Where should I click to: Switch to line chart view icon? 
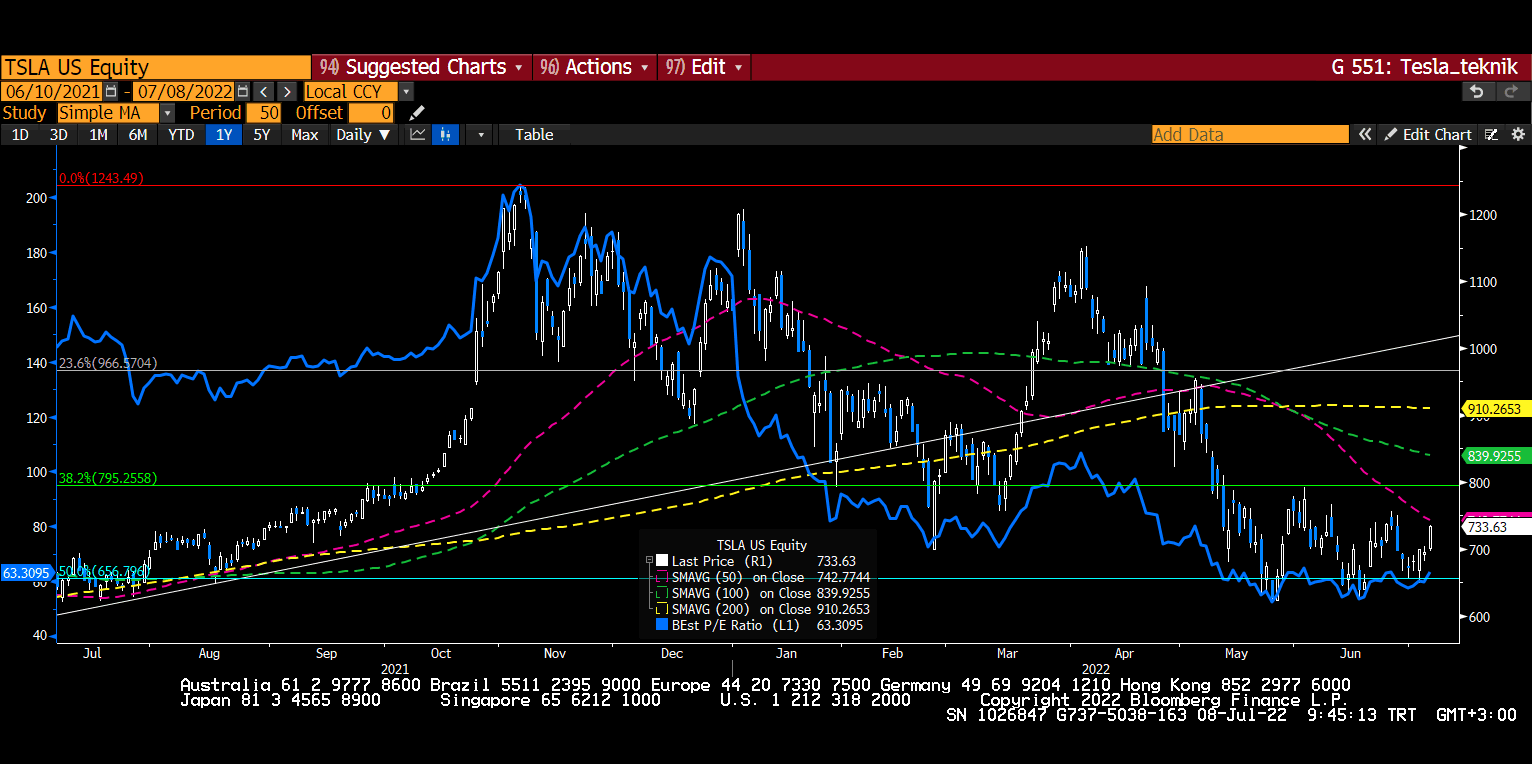point(418,134)
